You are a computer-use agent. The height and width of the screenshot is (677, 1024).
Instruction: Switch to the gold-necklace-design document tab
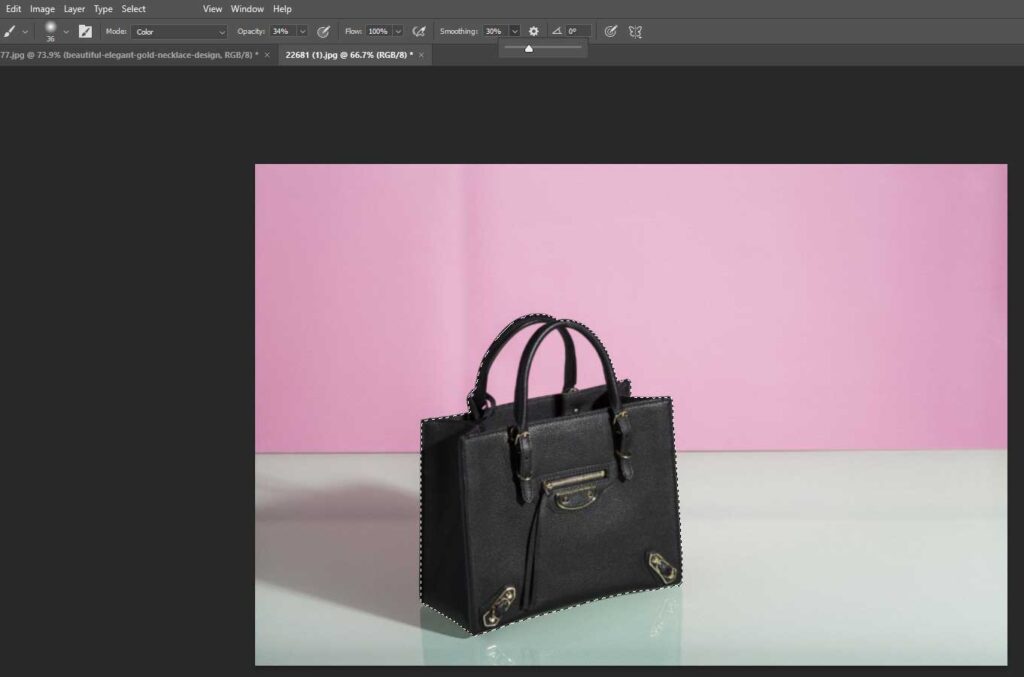[128, 54]
